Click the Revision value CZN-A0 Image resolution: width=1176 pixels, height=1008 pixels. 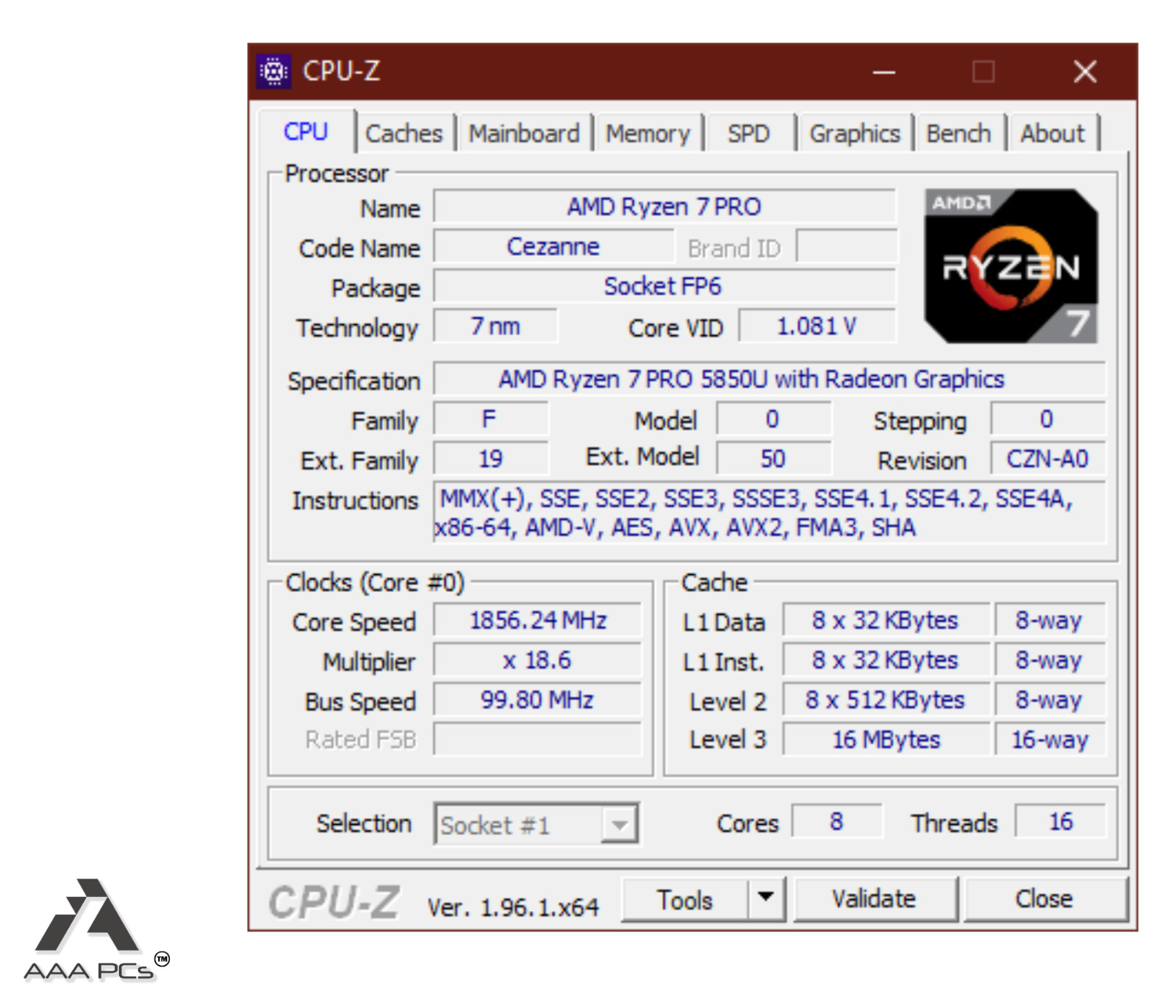(x=1047, y=459)
